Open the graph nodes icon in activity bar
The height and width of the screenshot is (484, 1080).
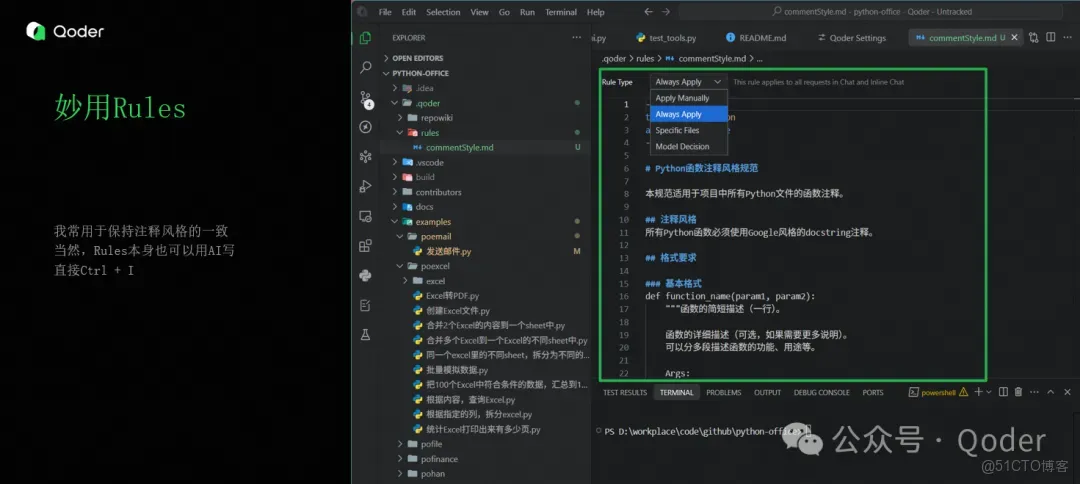pyautogui.click(x=366, y=157)
